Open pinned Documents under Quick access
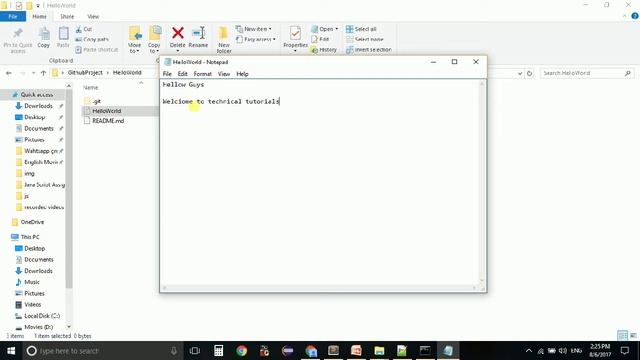 coord(39,129)
